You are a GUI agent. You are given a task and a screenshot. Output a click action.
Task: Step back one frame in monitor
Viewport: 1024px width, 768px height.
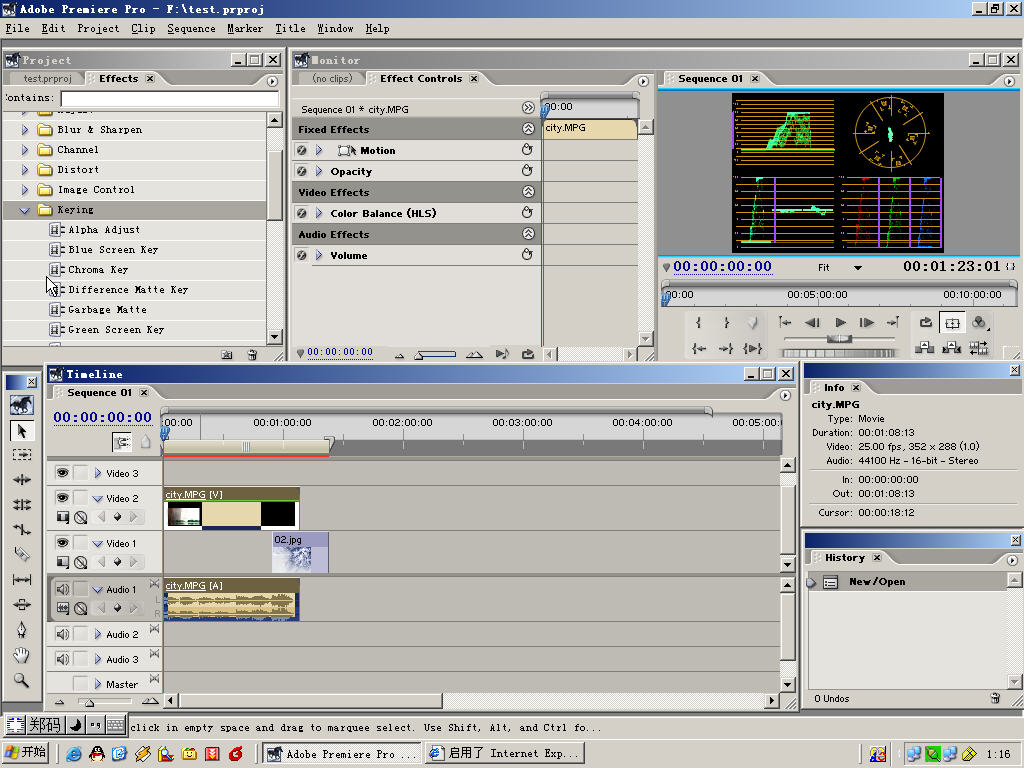click(x=812, y=322)
